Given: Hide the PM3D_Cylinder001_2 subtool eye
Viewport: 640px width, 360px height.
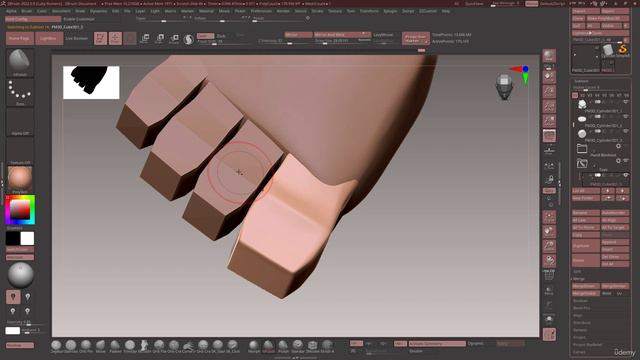Looking at the screenshot, I should 626,117.
